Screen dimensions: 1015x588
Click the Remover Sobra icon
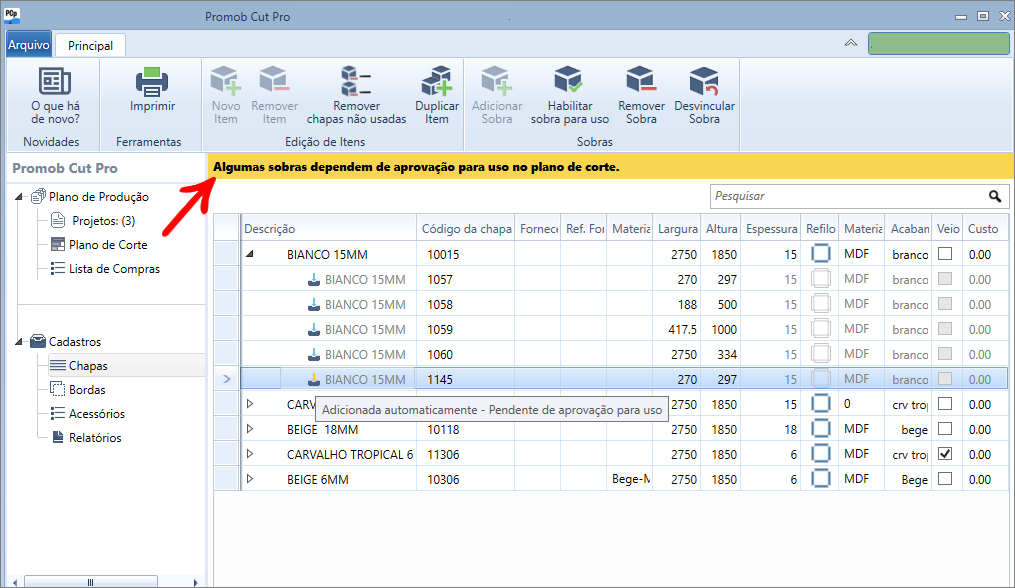(641, 81)
